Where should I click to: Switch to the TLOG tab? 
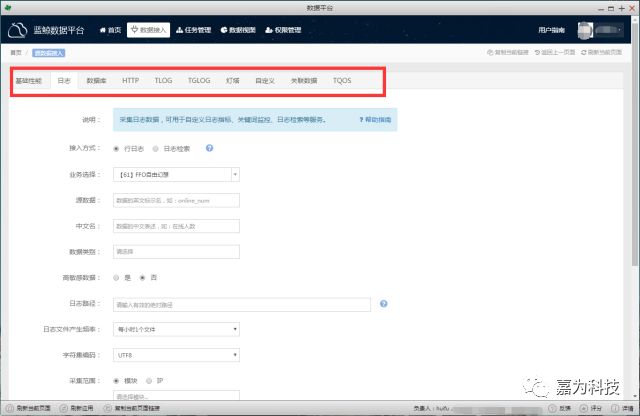tap(163, 81)
